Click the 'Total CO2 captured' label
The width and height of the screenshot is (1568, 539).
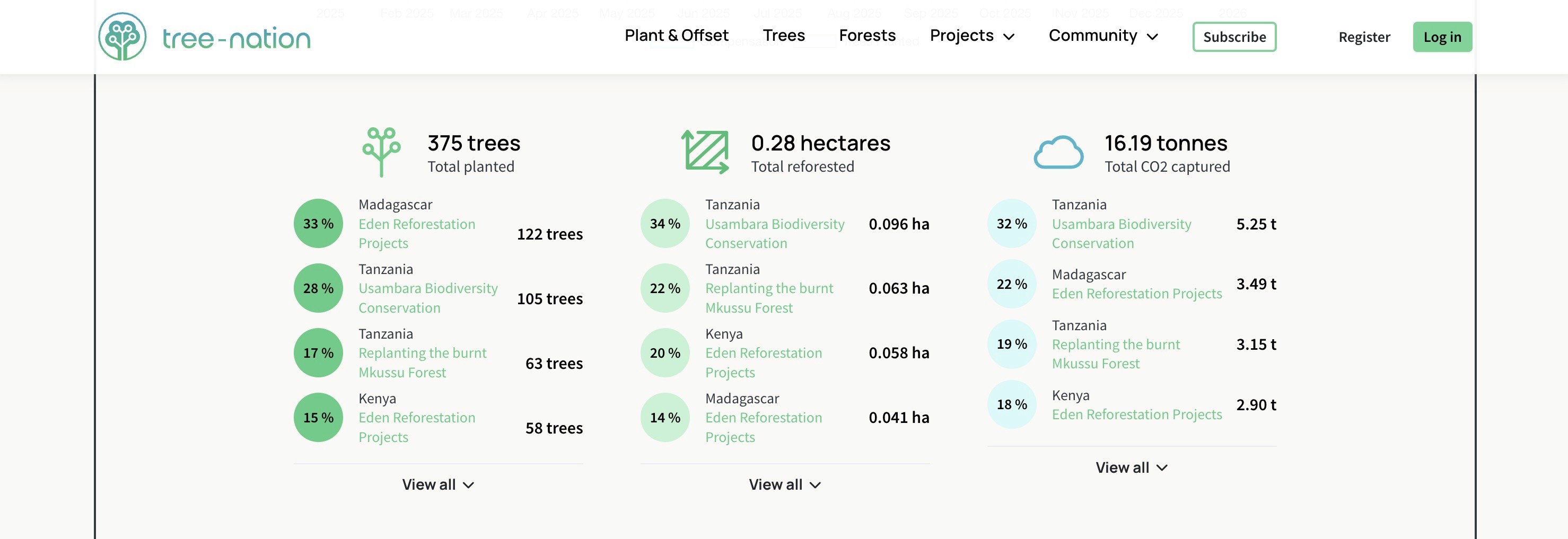click(1167, 167)
